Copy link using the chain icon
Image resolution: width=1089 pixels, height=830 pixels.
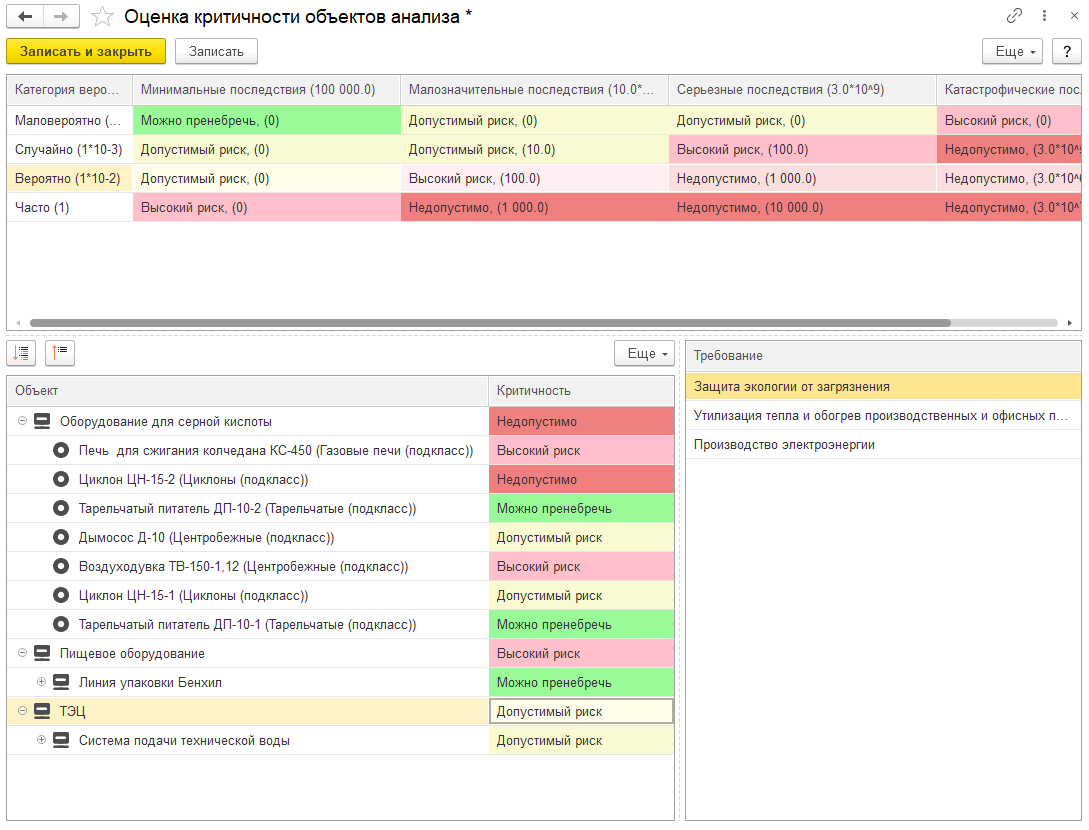(1014, 15)
